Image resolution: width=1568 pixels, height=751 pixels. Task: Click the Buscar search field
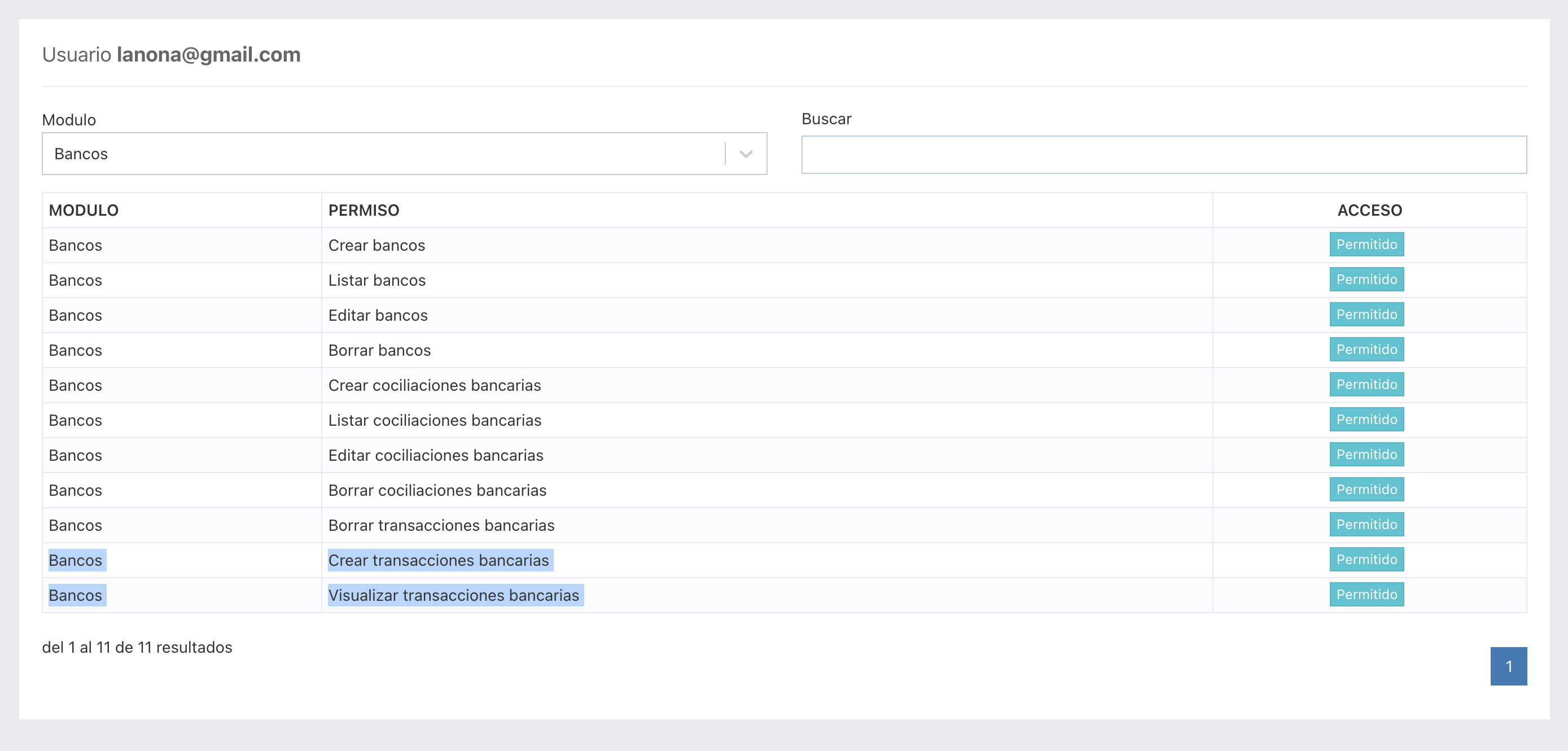[x=1164, y=155]
